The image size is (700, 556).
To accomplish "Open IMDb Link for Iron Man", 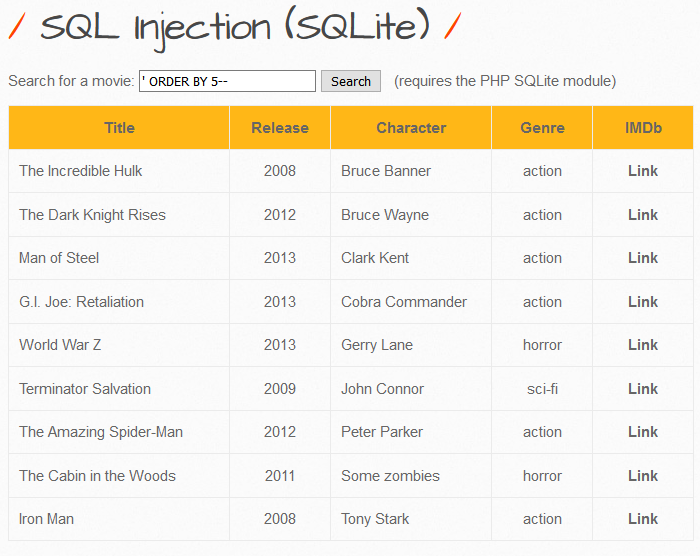I will 643,519.
